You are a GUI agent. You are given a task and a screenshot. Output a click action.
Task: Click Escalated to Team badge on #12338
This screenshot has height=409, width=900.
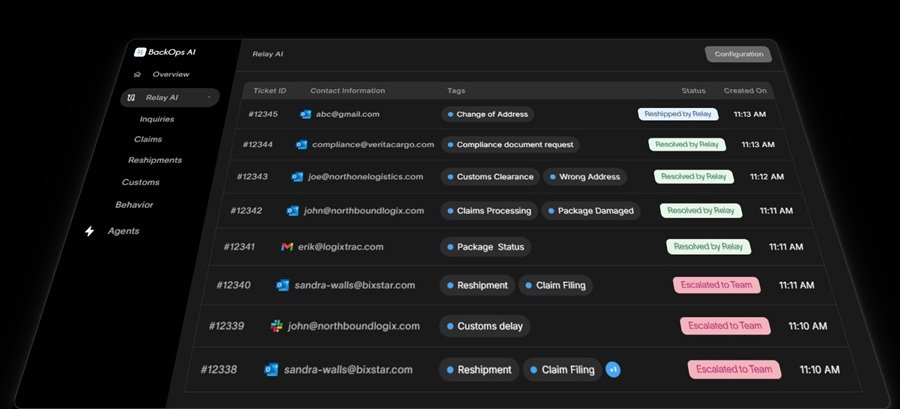click(x=735, y=369)
